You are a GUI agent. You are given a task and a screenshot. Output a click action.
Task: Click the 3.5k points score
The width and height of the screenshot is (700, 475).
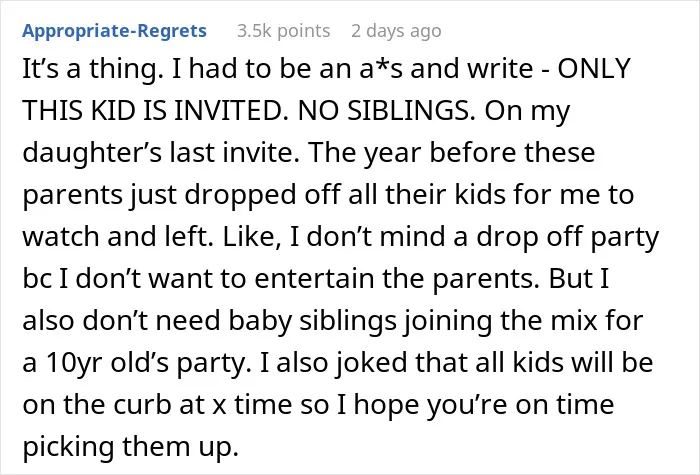(283, 31)
